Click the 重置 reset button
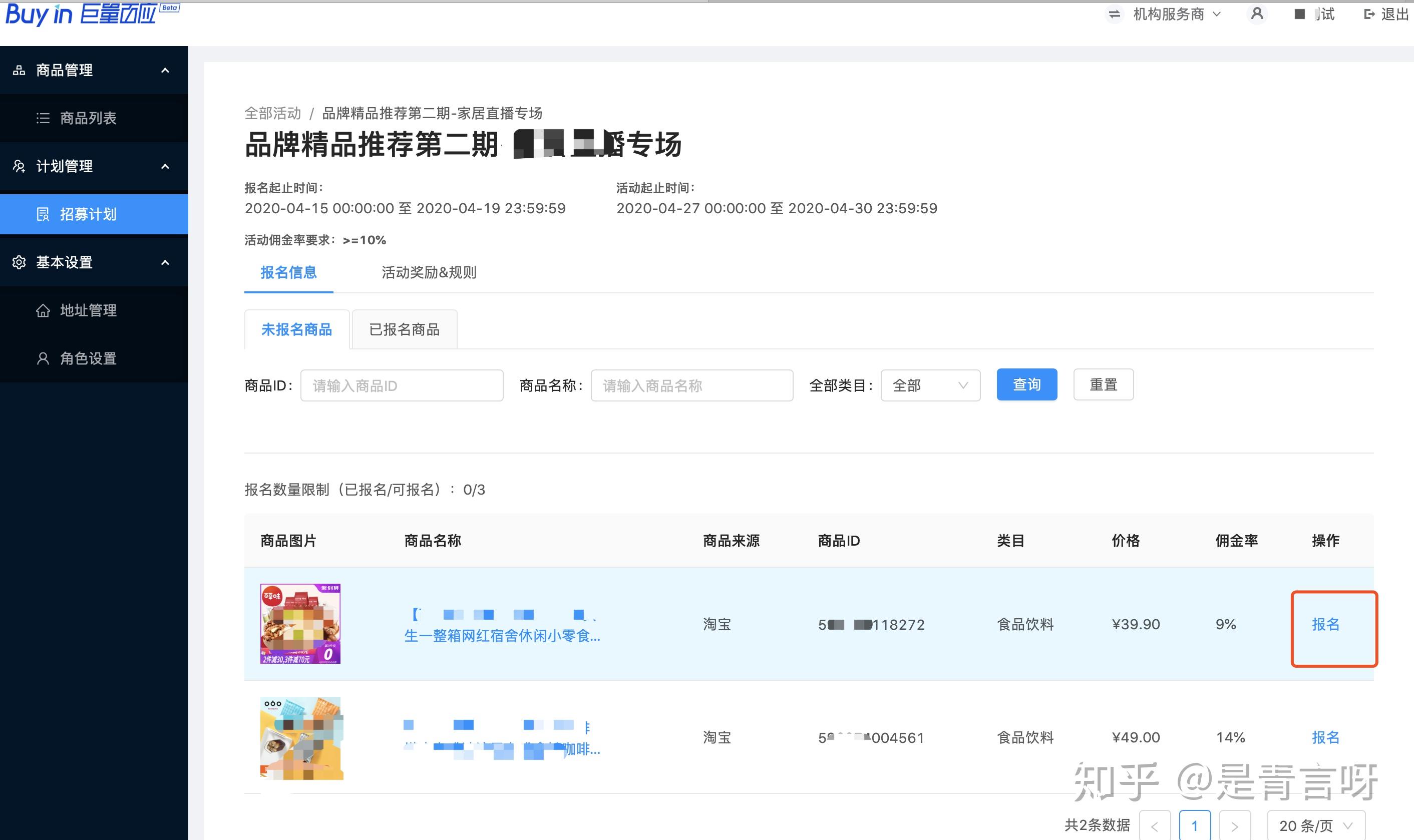 pyautogui.click(x=1104, y=385)
